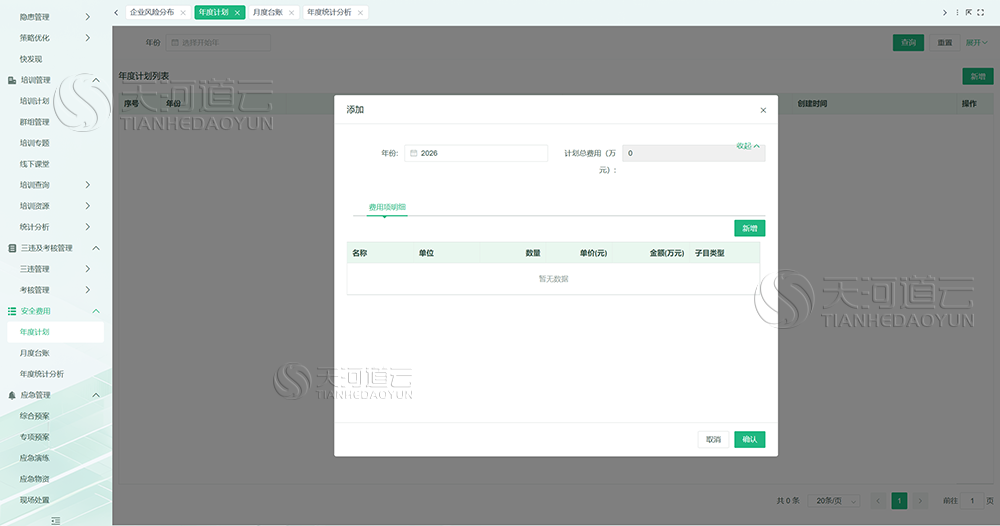Close the 年度统计分析 tab with its X
The width and height of the screenshot is (1000, 526).
360,13
